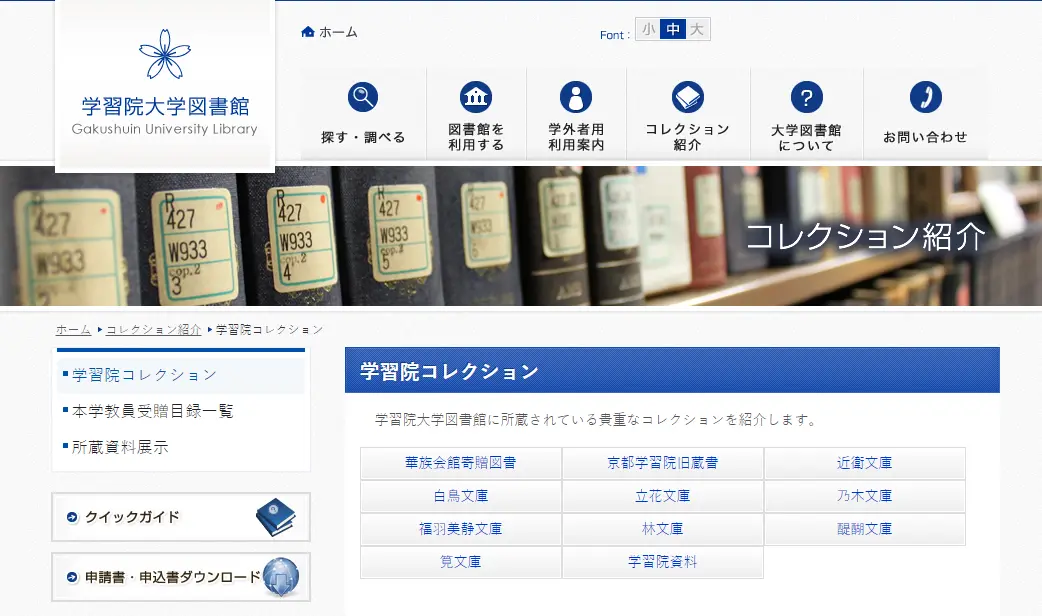Viewport: 1042px width, 616px height.
Task: Click the blue books Quick Guide icon
Action: (x=276, y=517)
